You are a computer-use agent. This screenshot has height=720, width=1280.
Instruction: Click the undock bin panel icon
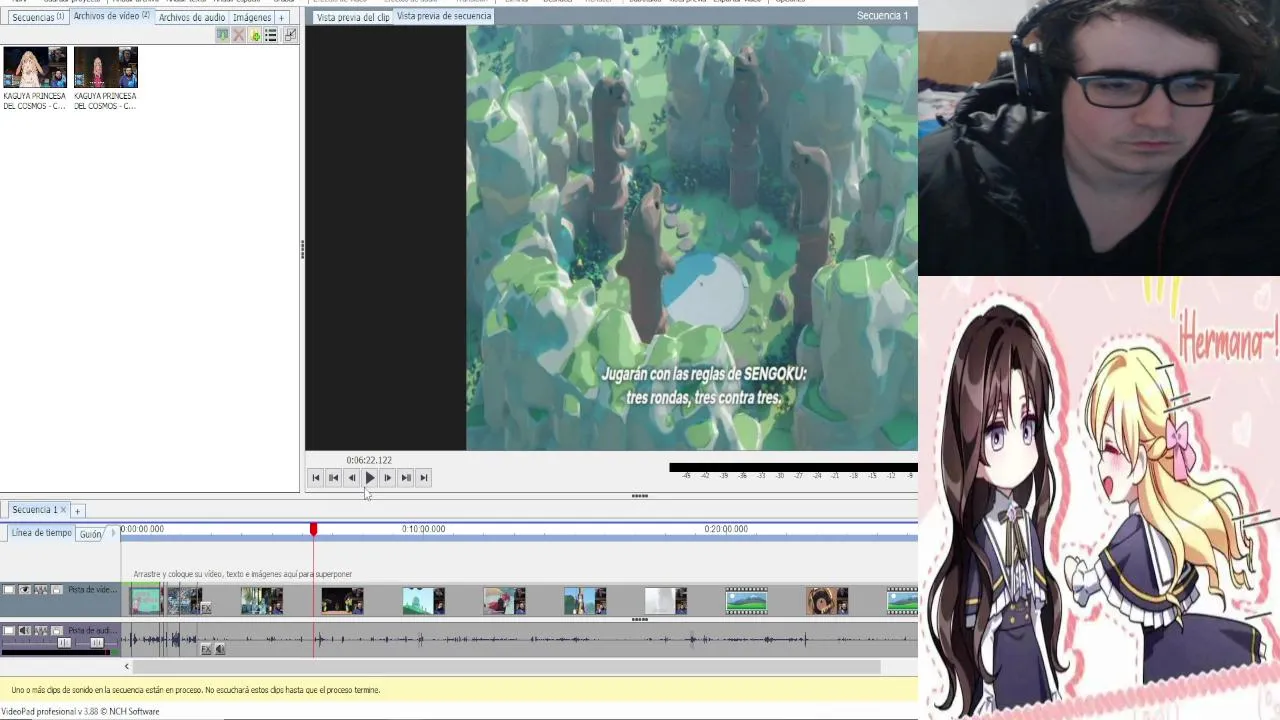(290, 35)
